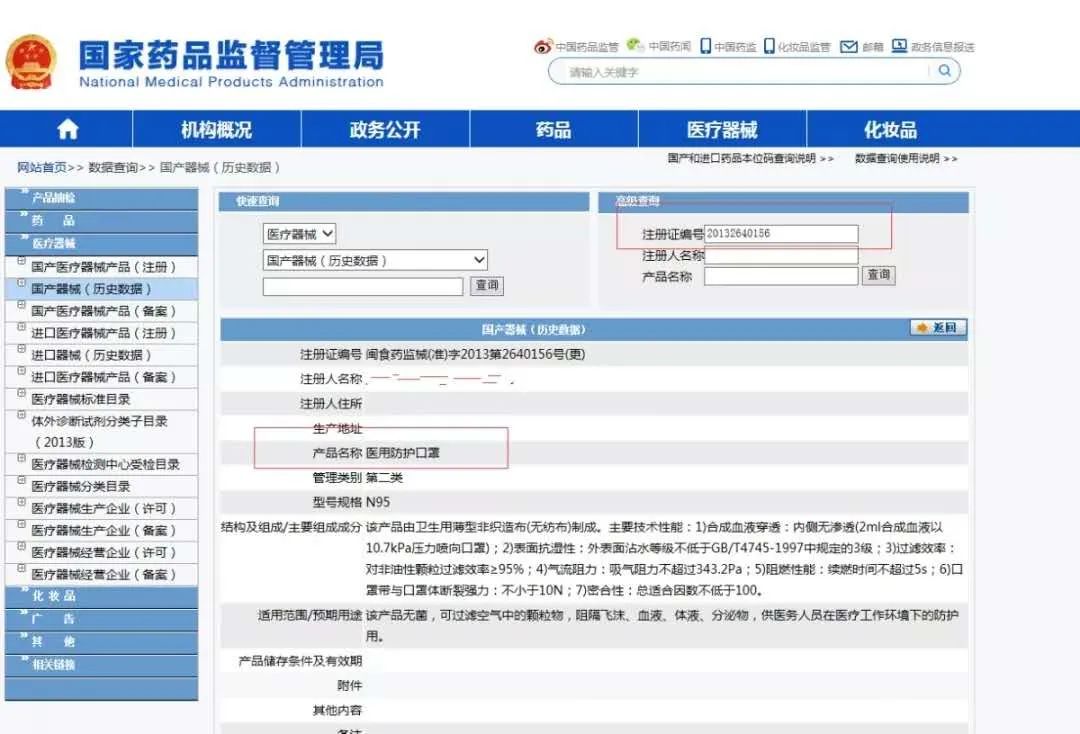The width and height of the screenshot is (1080, 734).
Task: Click the search magnifier icon
Action: [x=944, y=70]
